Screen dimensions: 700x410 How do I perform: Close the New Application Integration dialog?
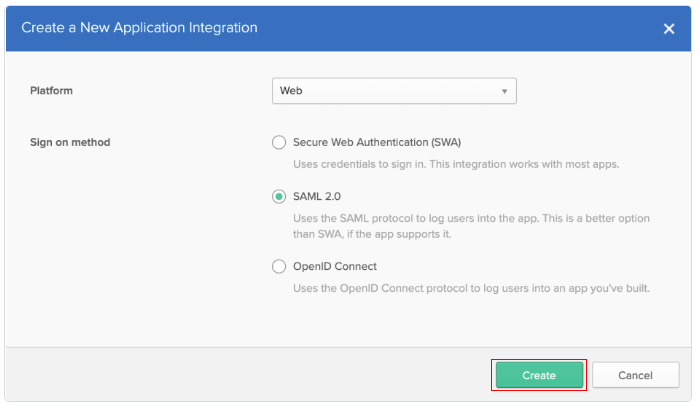(668, 29)
